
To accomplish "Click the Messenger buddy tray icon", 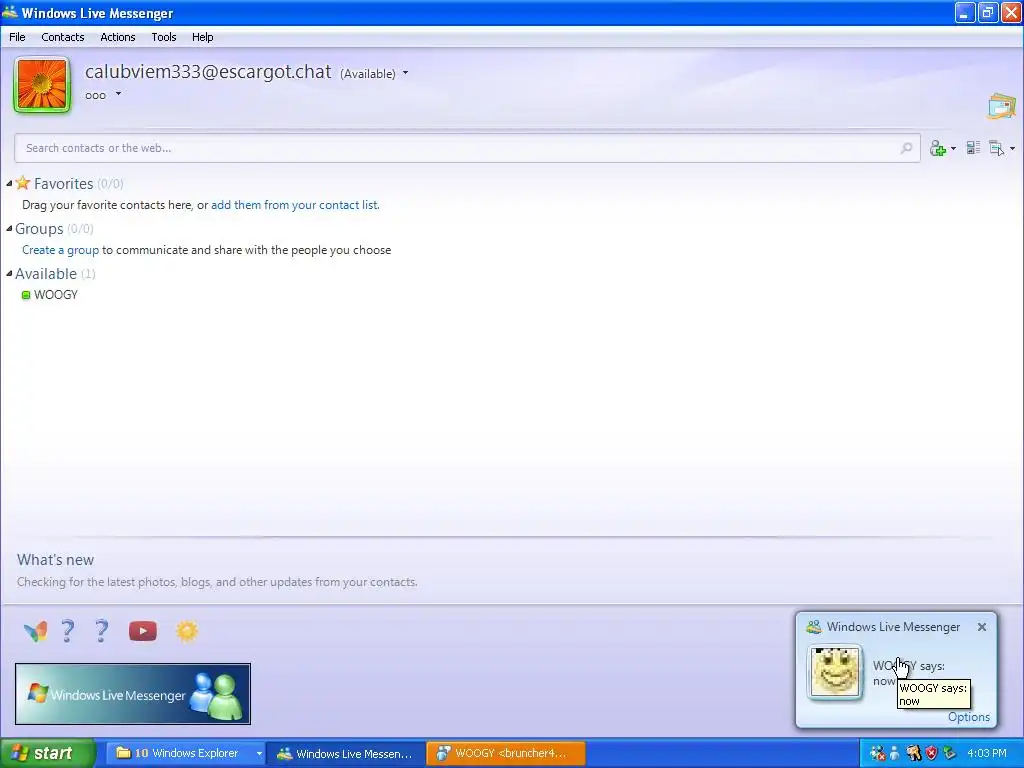I will pyautogui.click(x=895, y=754).
